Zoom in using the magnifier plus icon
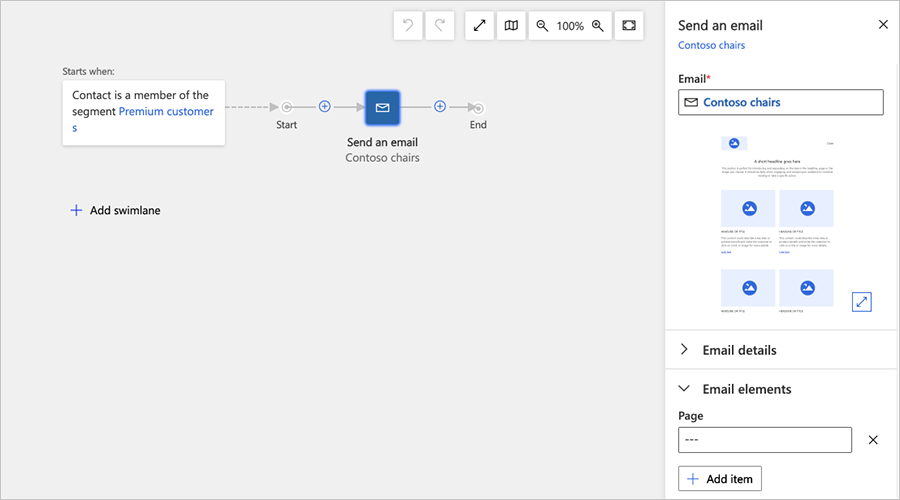900x500 pixels. pos(598,26)
